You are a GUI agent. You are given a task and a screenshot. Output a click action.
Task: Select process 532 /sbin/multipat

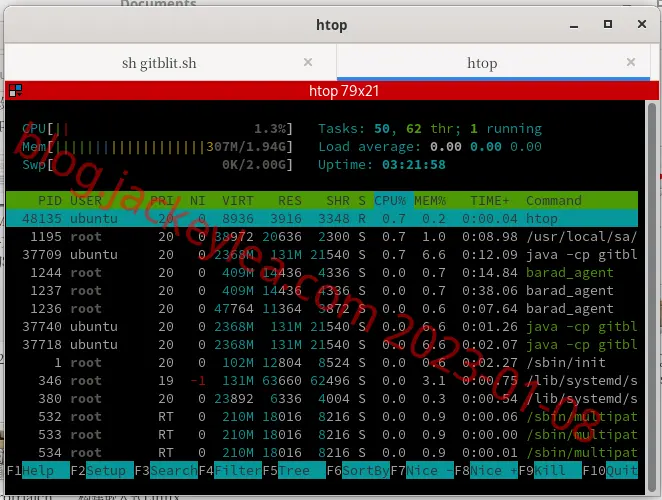tap(322, 417)
